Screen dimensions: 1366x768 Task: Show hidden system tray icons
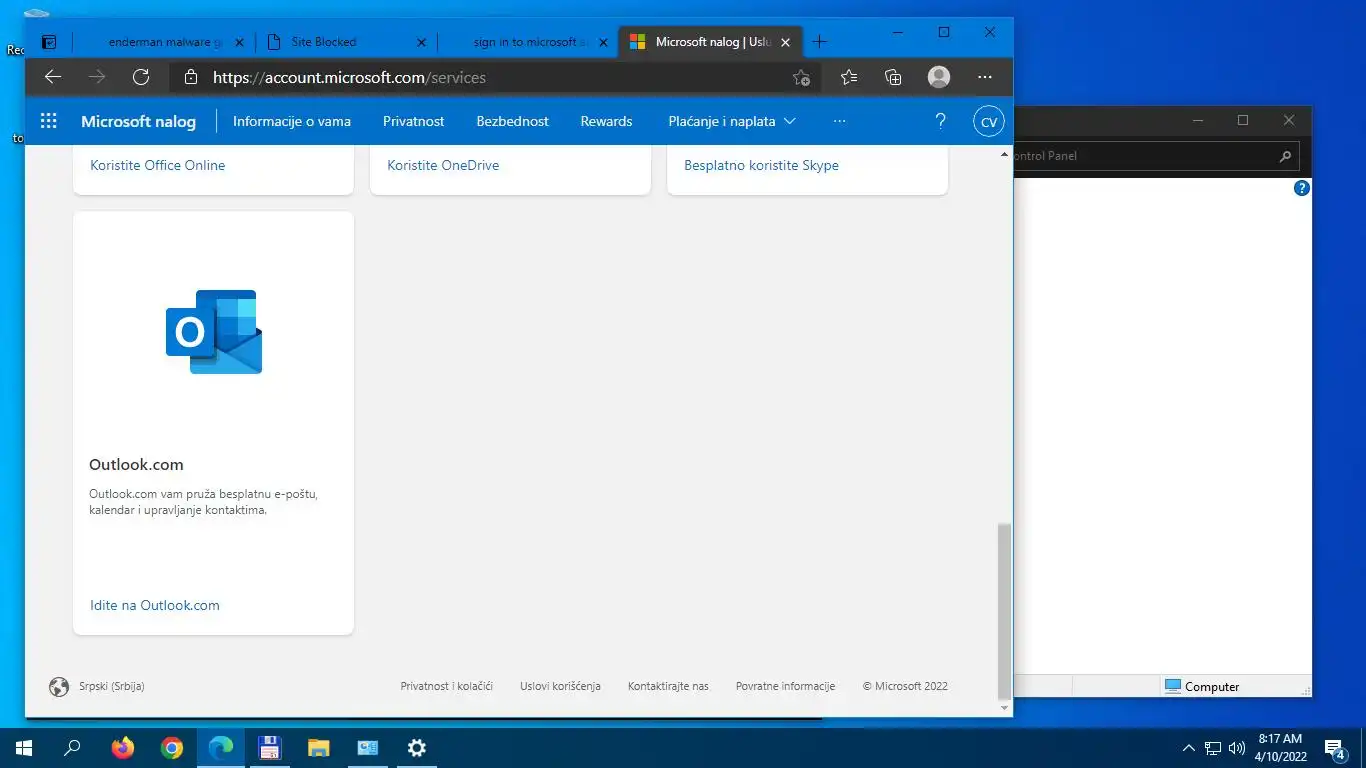(x=1188, y=747)
